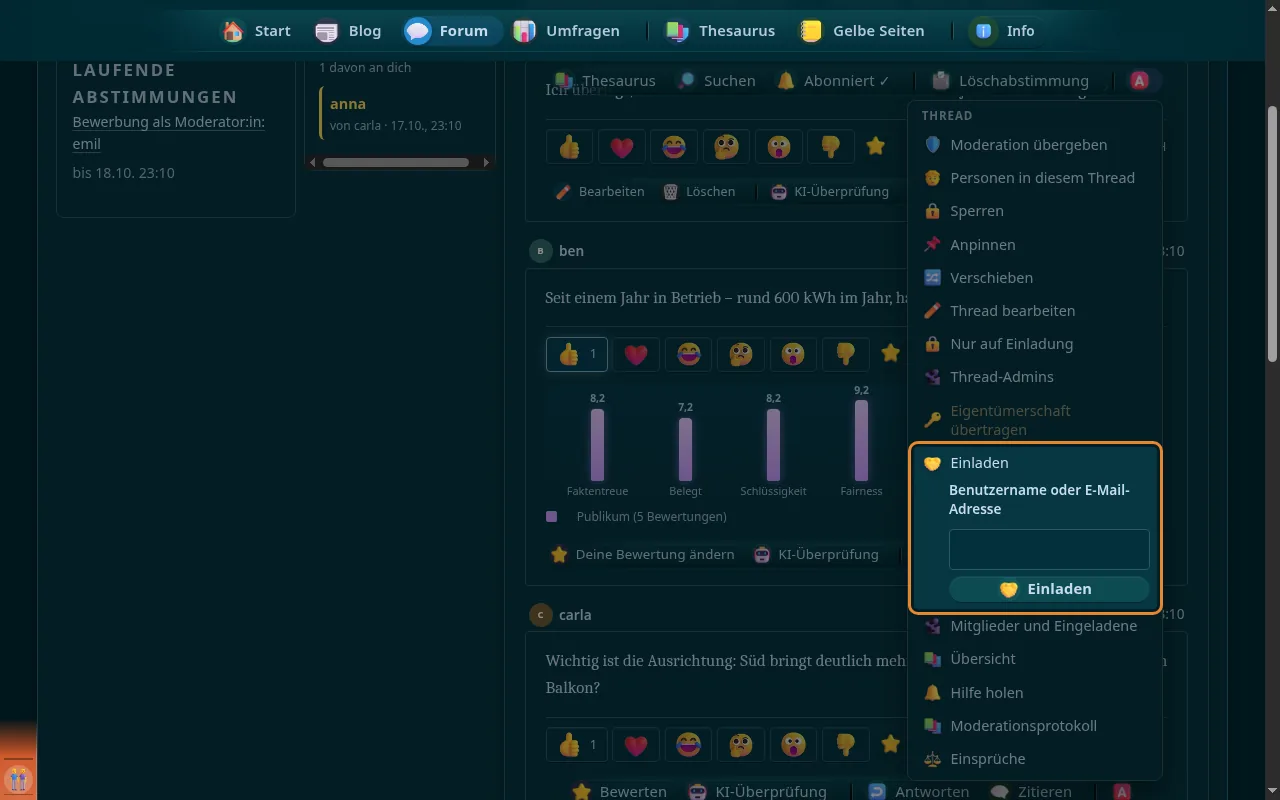React with heart on carla's post

click(x=636, y=745)
